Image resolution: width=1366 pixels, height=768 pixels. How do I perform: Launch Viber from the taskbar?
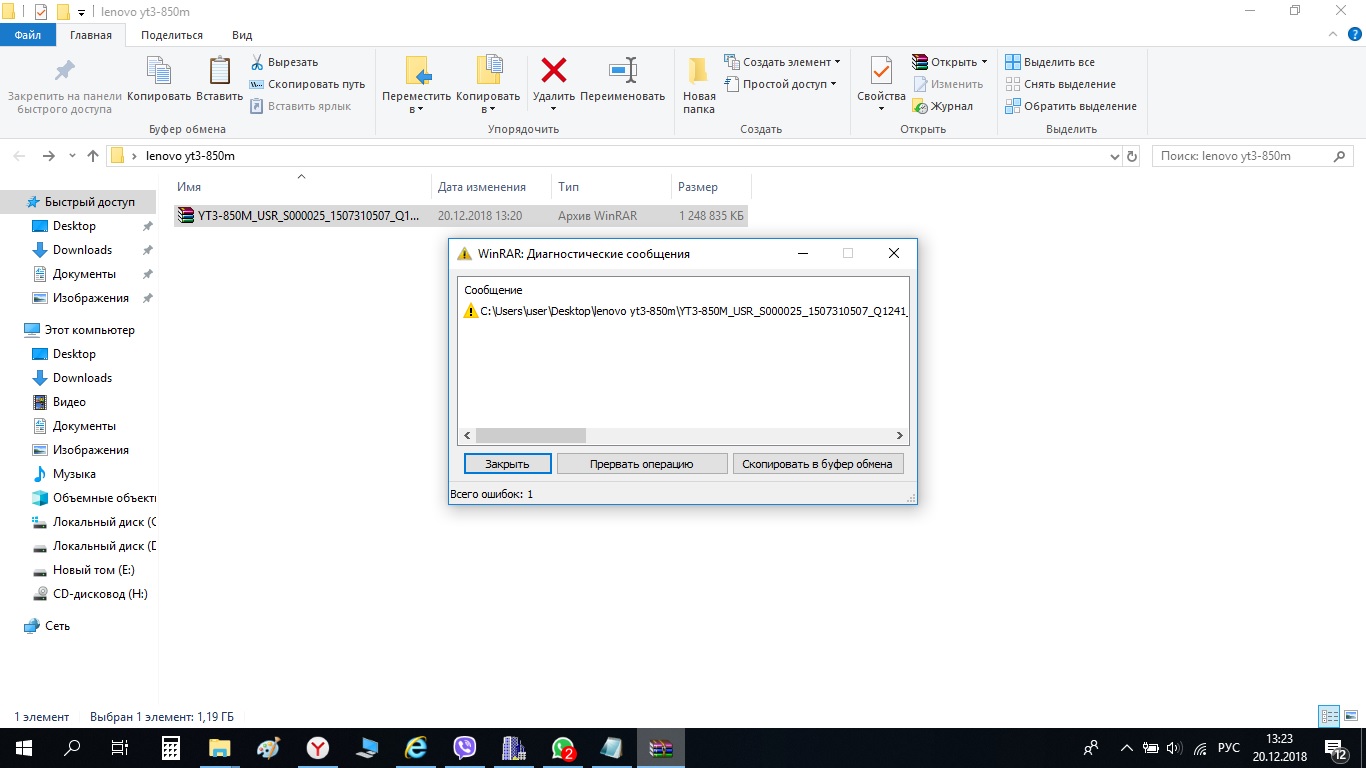coord(465,748)
